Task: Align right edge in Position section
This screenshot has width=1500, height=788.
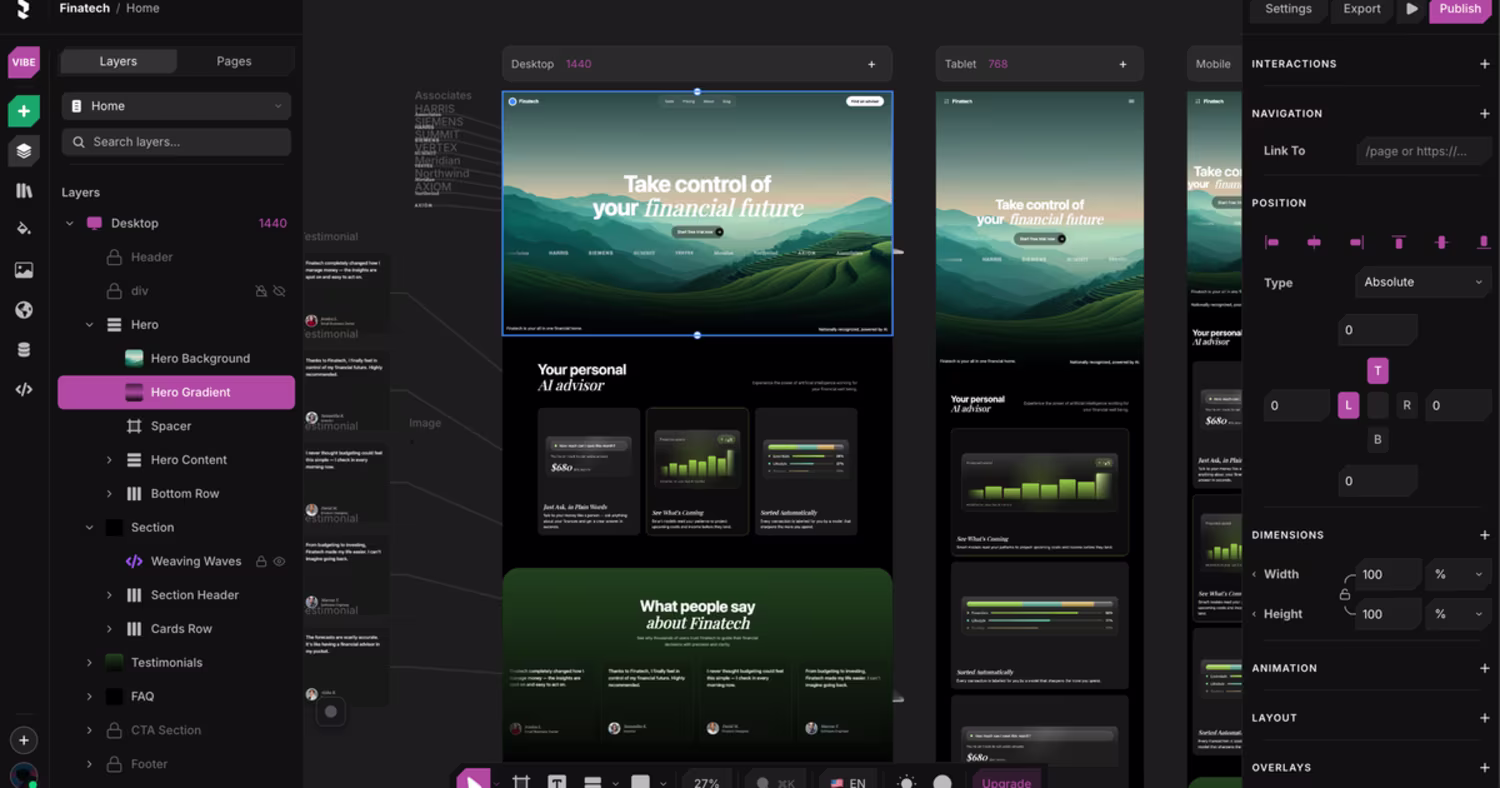Action: tap(1356, 242)
